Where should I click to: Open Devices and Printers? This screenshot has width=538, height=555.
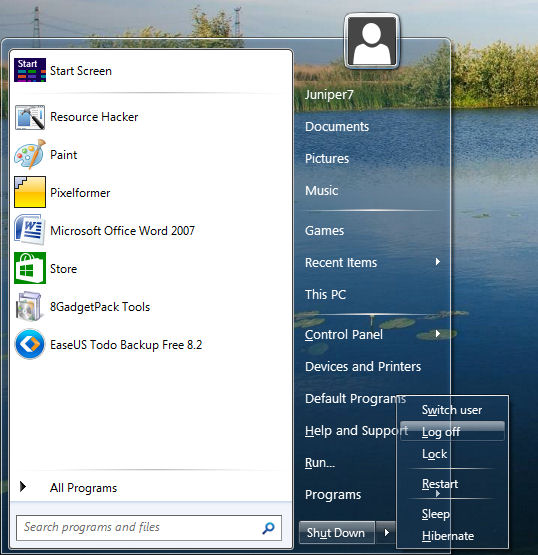363,366
